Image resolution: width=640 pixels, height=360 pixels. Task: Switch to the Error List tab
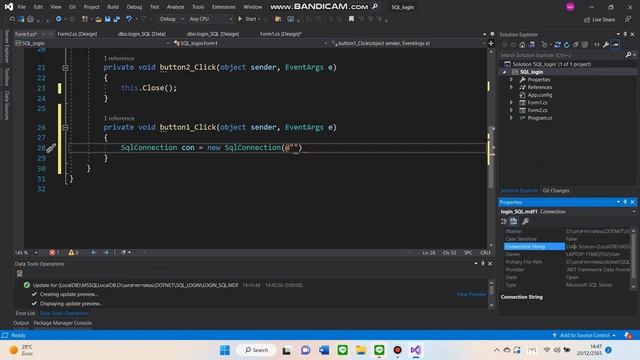click(x=25, y=313)
